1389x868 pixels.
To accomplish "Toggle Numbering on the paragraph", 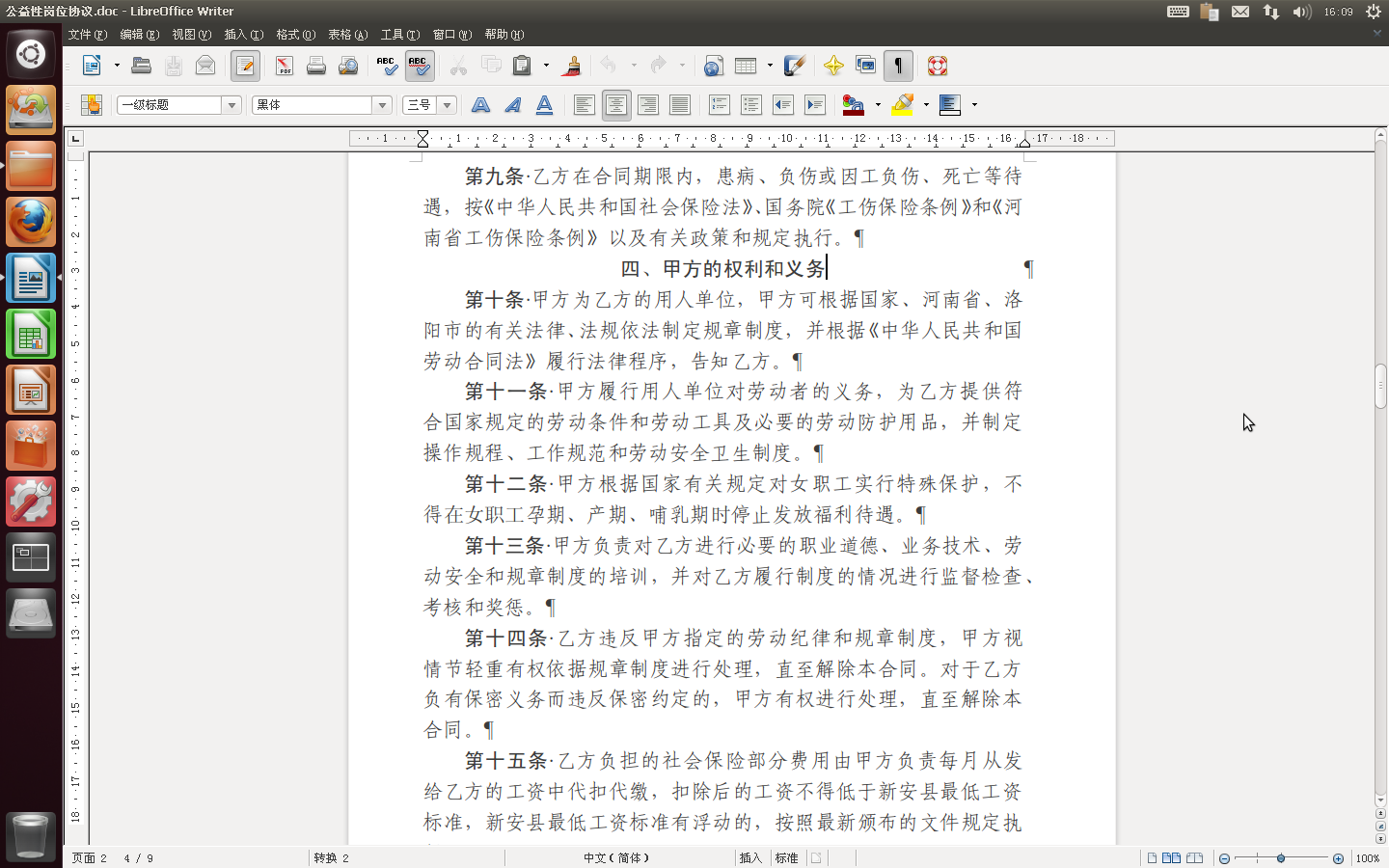I will point(720,104).
